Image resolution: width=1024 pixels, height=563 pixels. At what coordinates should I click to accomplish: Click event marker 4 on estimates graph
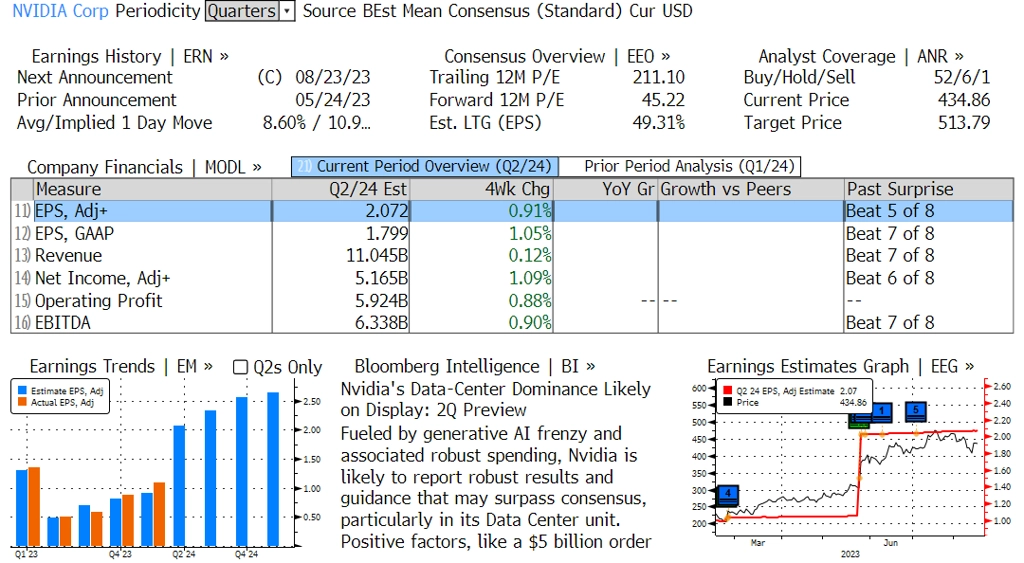coord(728,494)
